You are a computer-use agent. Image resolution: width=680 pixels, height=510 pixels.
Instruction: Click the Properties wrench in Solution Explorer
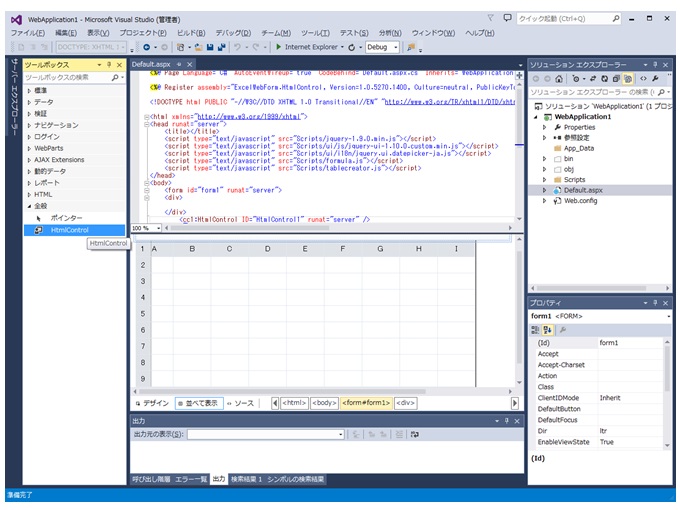point(655,79)
